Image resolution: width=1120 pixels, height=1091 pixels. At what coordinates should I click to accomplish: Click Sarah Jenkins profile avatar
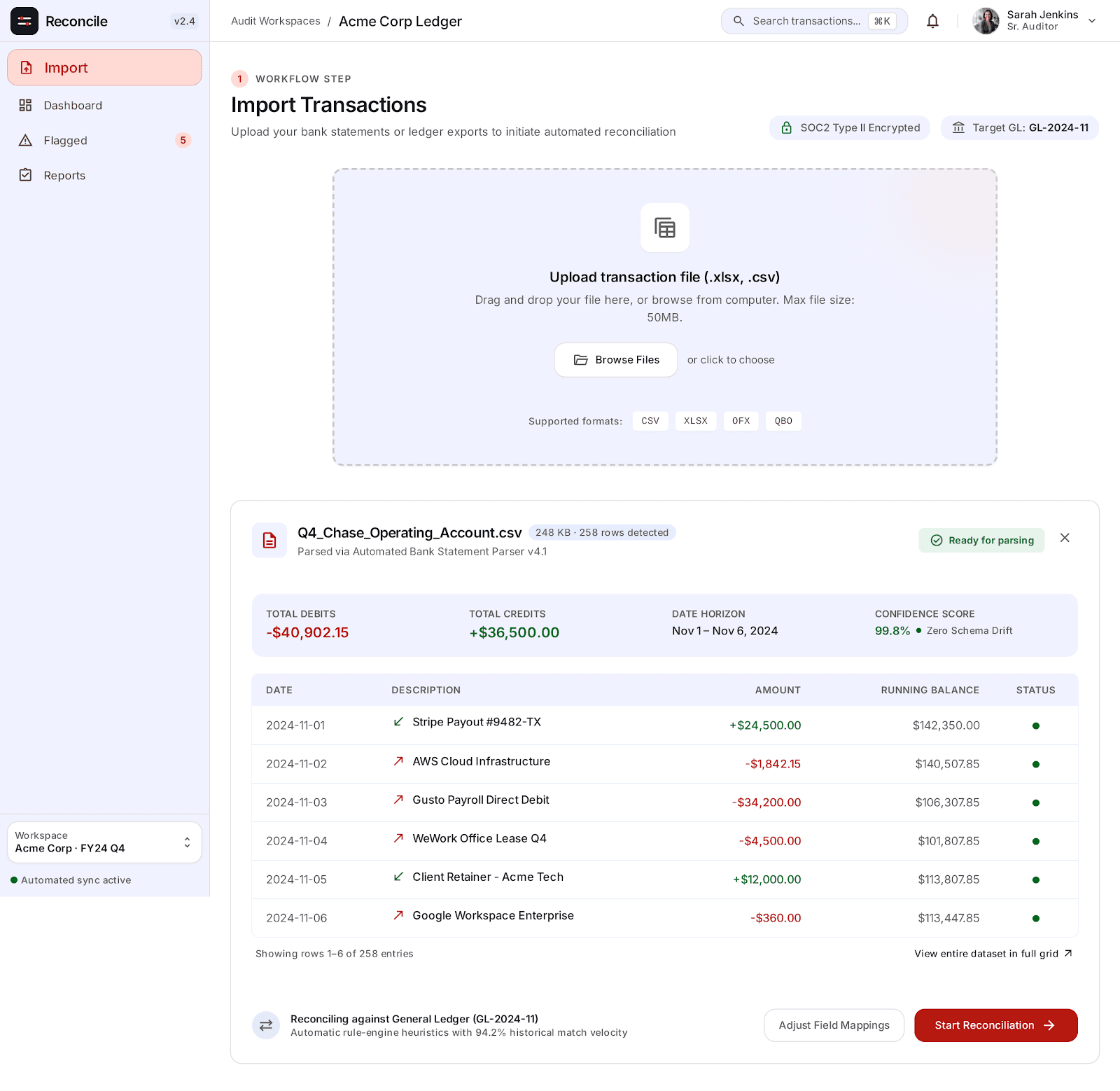[986, 21]
